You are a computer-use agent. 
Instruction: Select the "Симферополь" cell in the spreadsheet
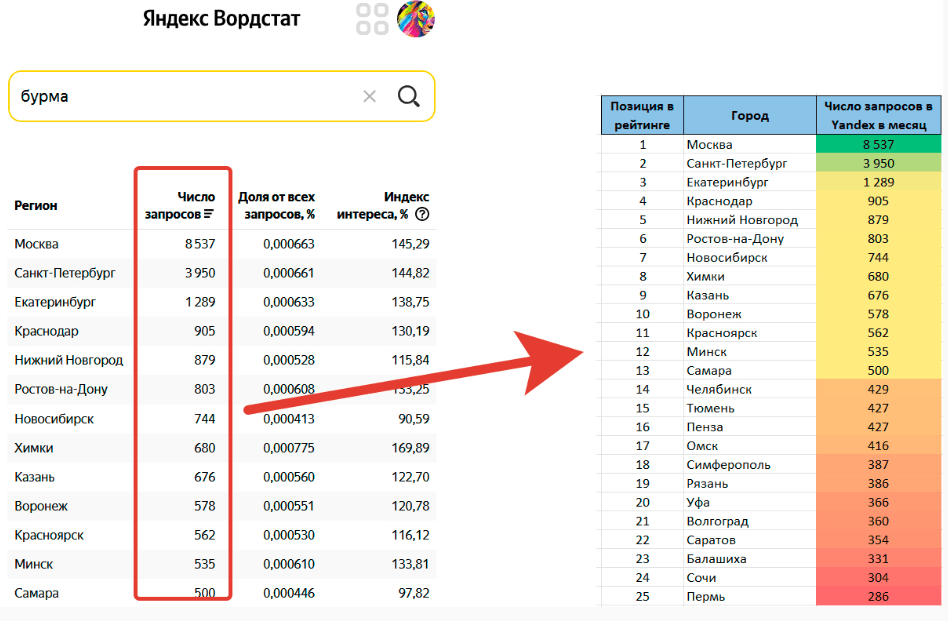click(x=728, y=465)
